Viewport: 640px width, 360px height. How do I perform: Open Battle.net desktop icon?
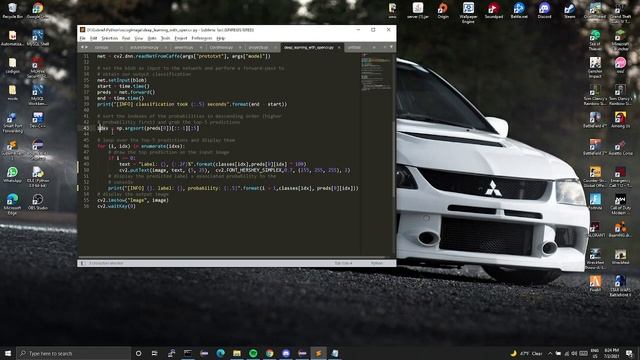coord(519,11)
